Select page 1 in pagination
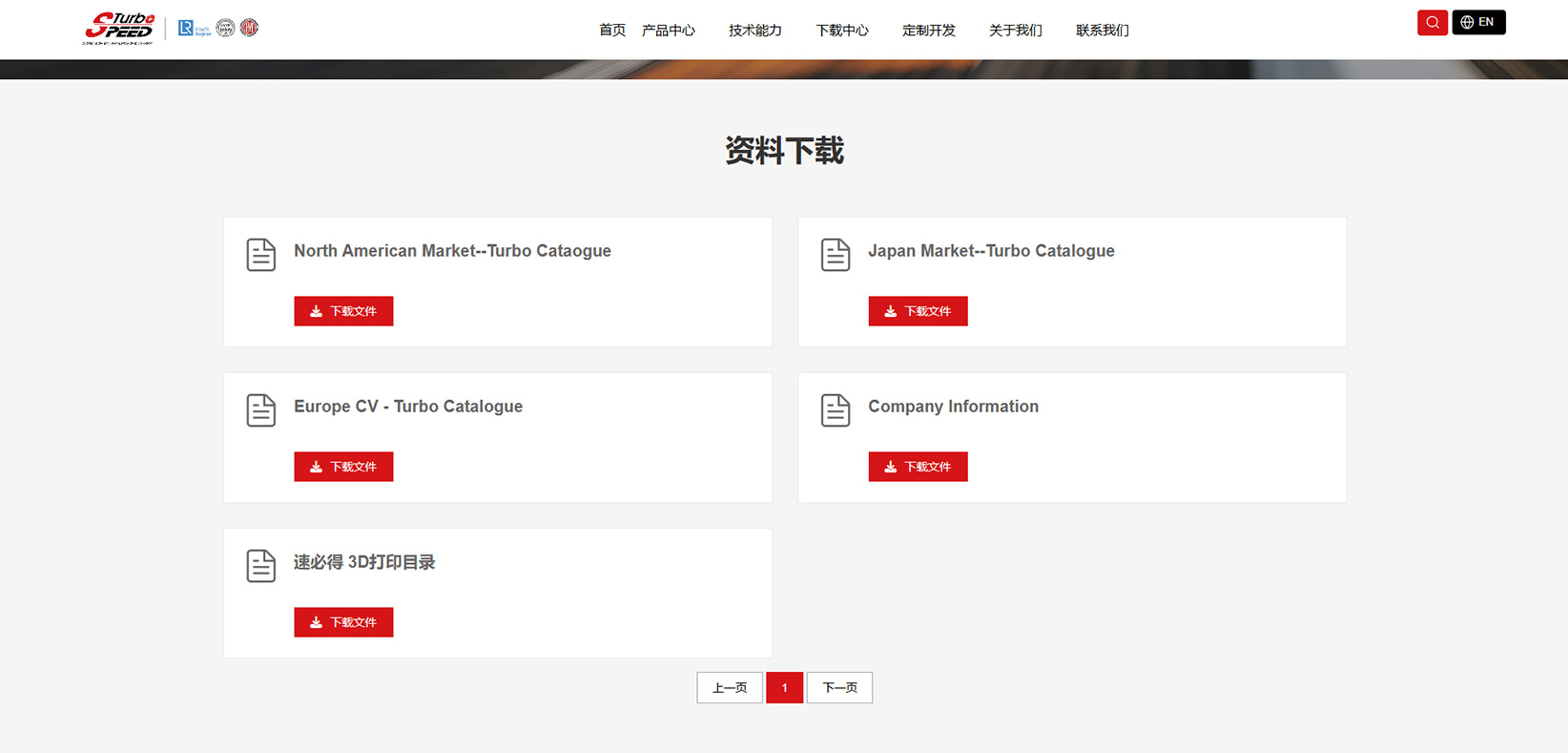The width and height of the screenshot is (1568, 753). click(x=784, y=688)
